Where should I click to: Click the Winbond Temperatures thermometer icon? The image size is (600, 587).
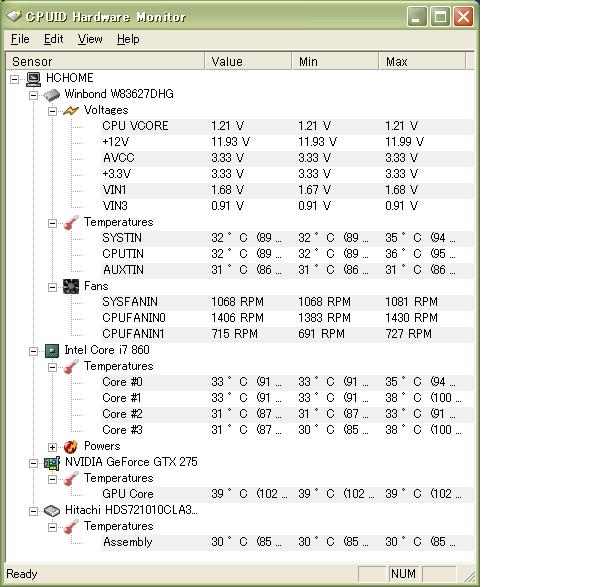coord(71,223)
